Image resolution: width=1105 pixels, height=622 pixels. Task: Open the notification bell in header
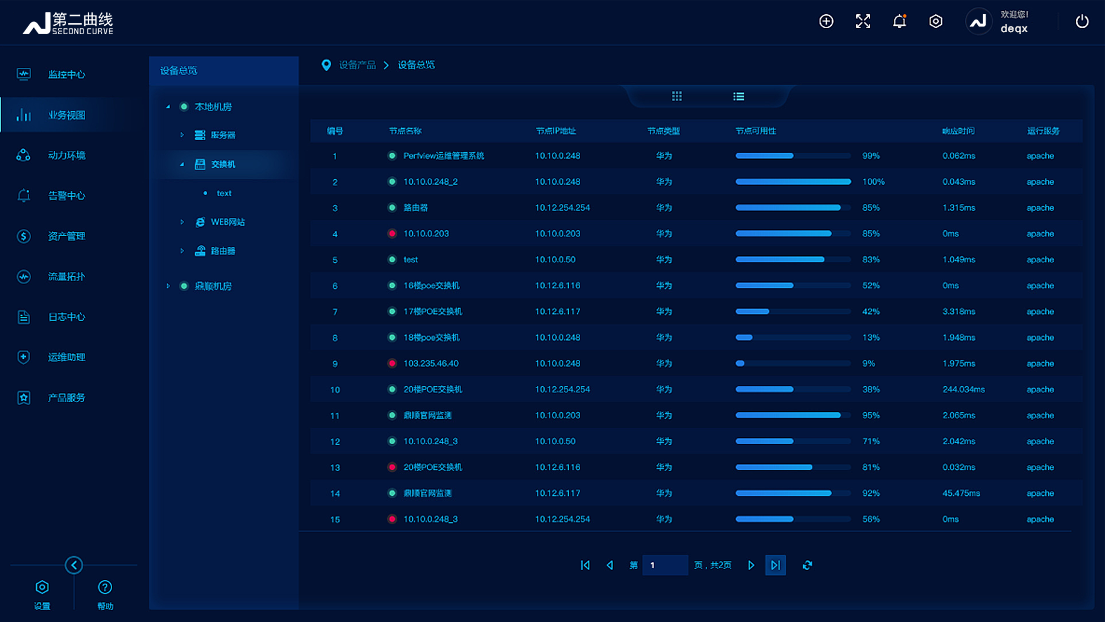point(899,21)
